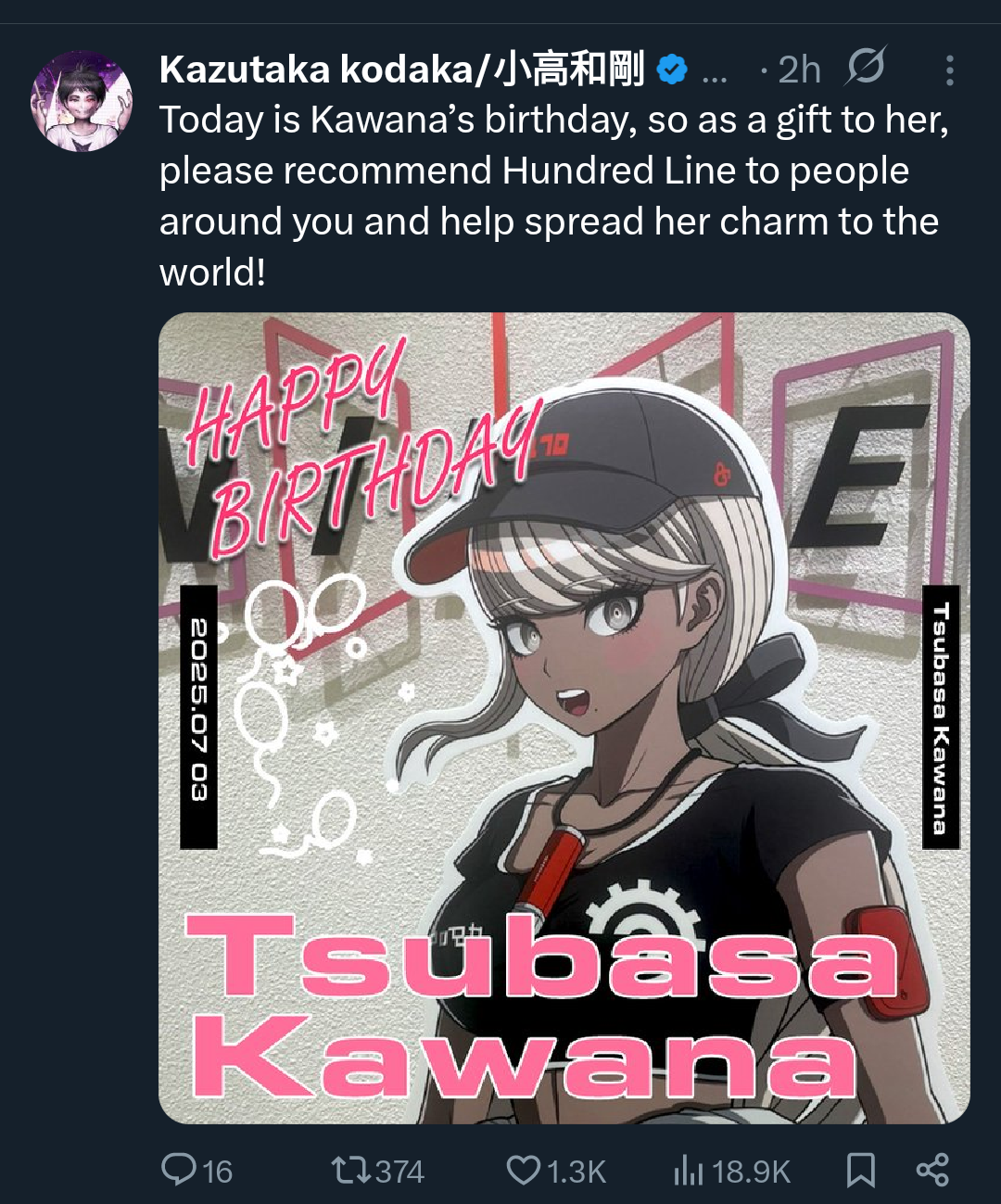Open the three-dot more options menu

pos(949,70)
